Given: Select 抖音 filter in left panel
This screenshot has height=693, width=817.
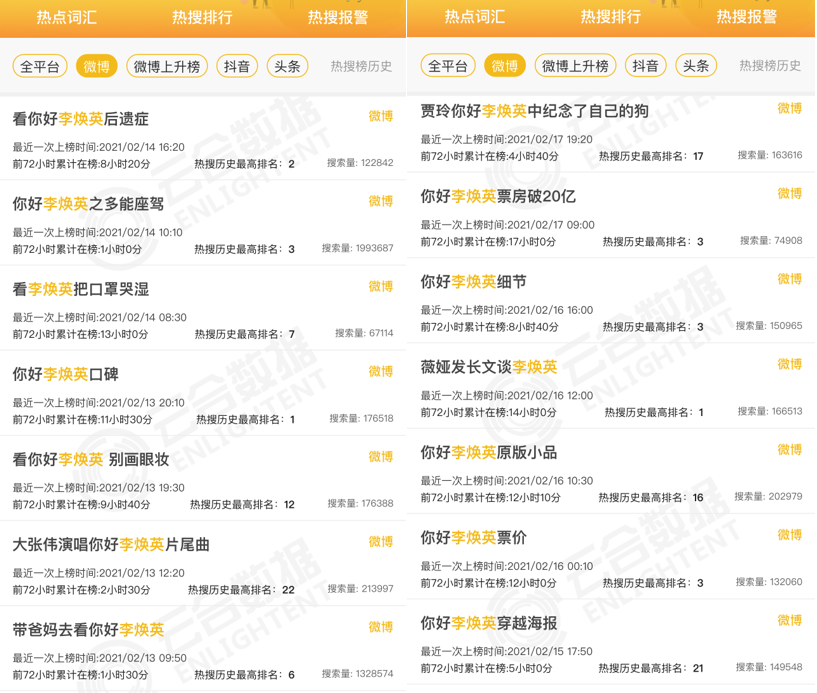Looking at the screenshot, I should pyautogui.click(x=237, y=67).
